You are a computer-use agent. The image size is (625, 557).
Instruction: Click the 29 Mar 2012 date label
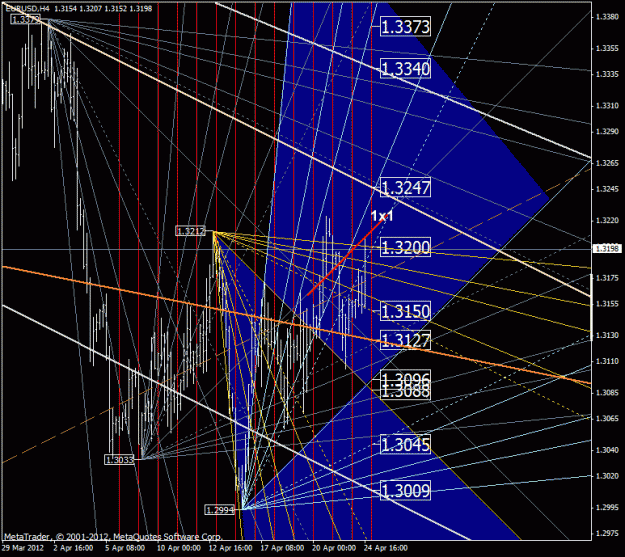[23, 548]
